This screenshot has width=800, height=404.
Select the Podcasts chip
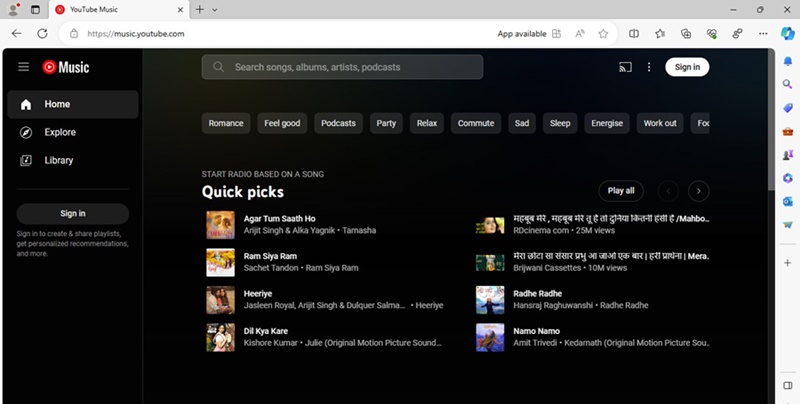(x=338, y=123)
